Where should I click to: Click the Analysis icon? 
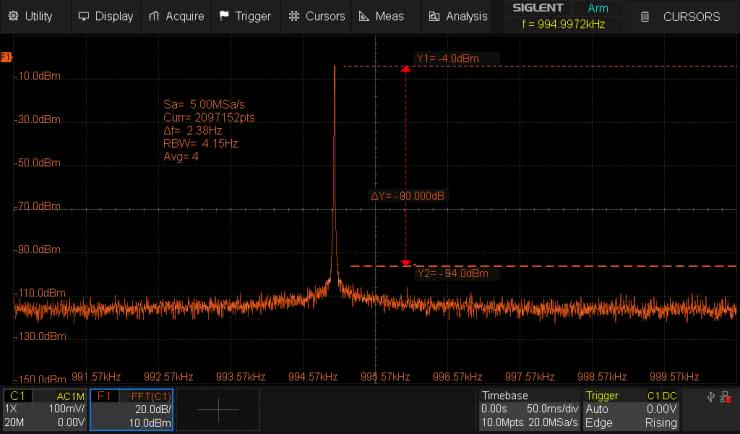tap(433, 16)
